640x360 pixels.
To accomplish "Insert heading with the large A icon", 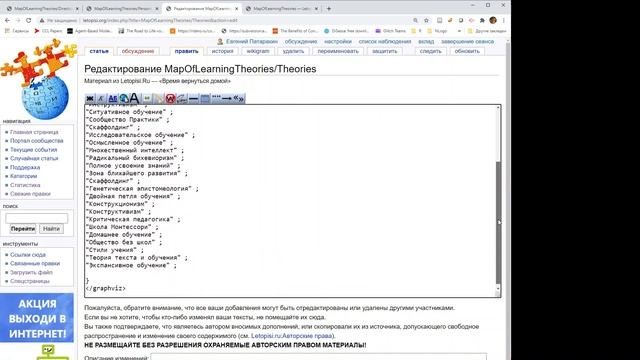I will [x=134, y=98].
